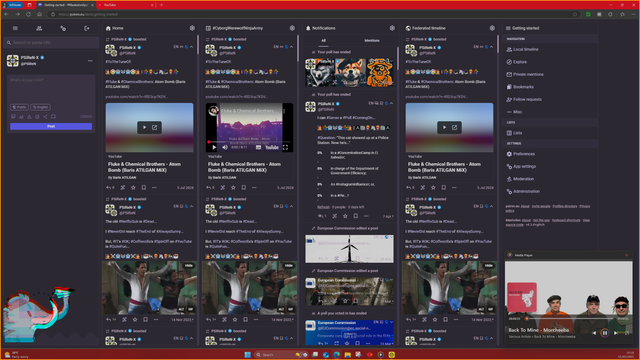Focus the Search or paste URL field

tap(51, 42)
